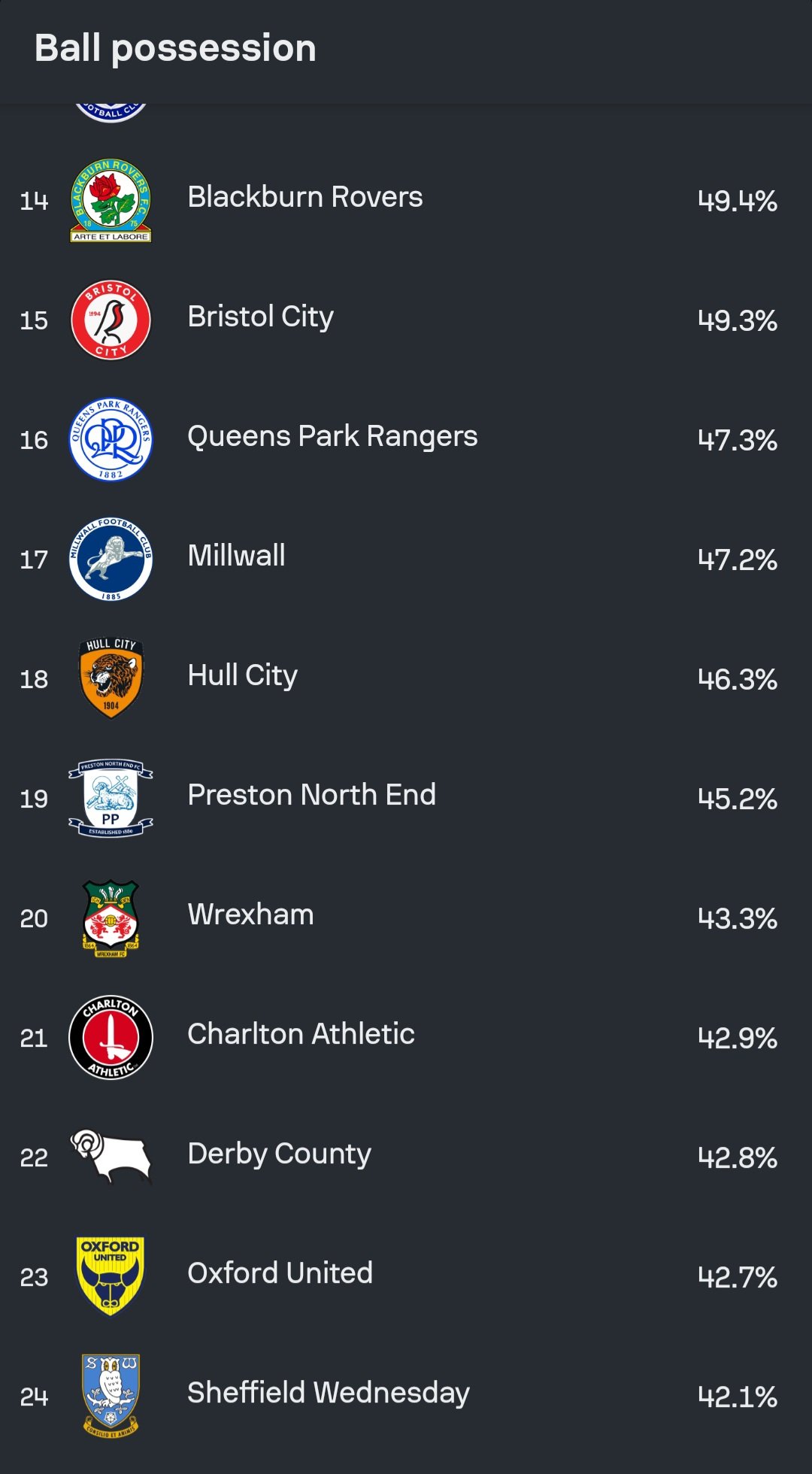
Task: Select the Queens Park Rangers crest
Action: click(111, 439)
